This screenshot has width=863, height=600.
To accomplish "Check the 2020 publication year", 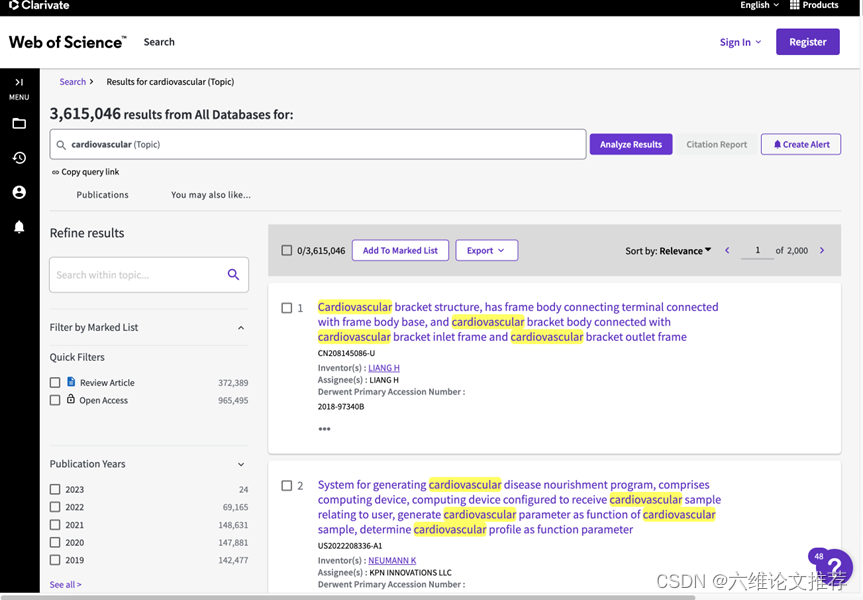I will pos(55,542).
